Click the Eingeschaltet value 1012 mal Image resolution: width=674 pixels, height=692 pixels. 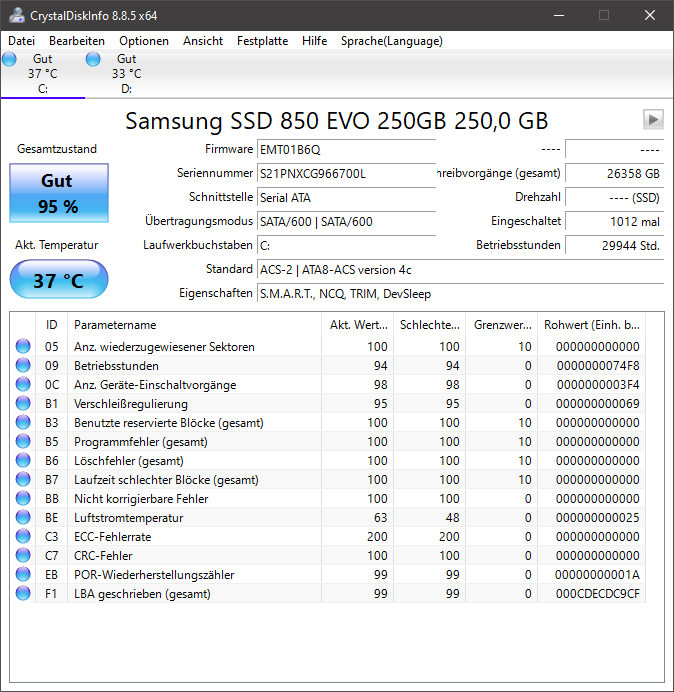pos(614,221)
